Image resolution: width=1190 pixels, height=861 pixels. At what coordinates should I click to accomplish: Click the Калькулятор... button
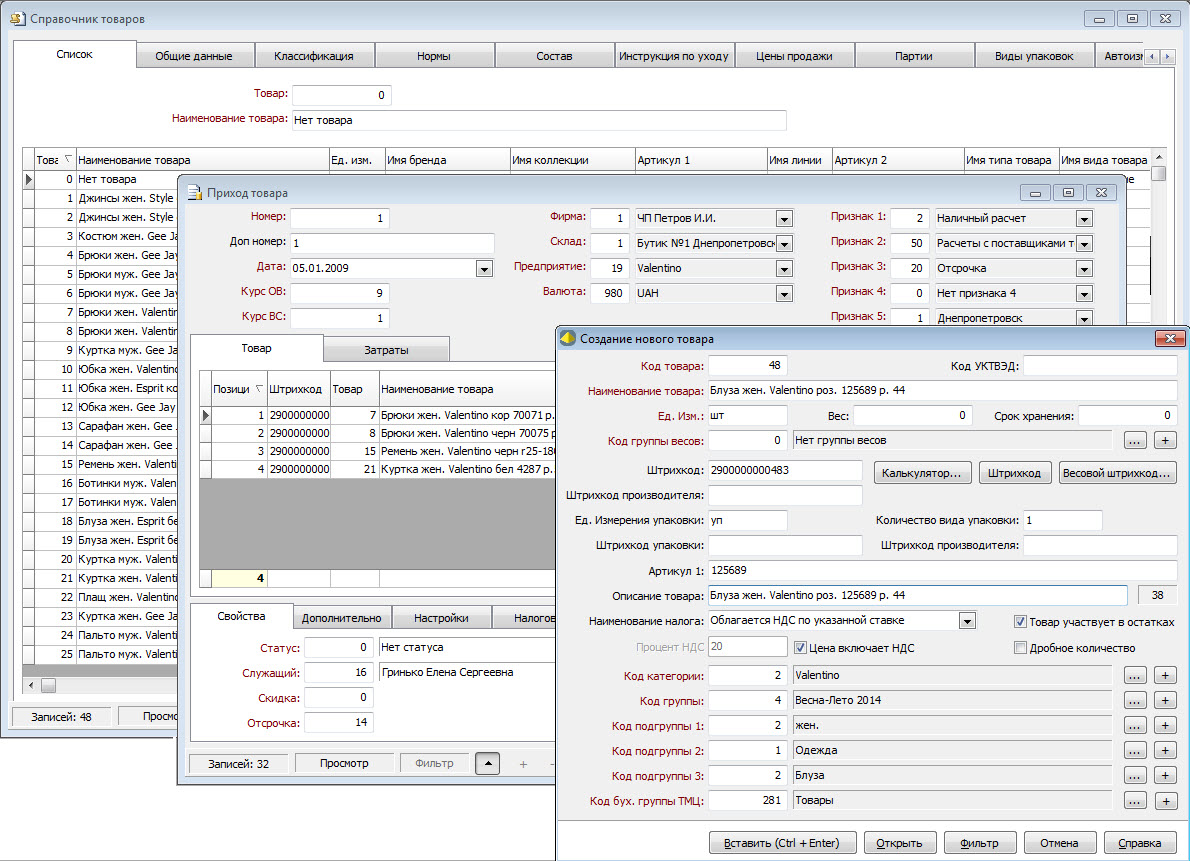pyautogui.click(x=921, y=473)
